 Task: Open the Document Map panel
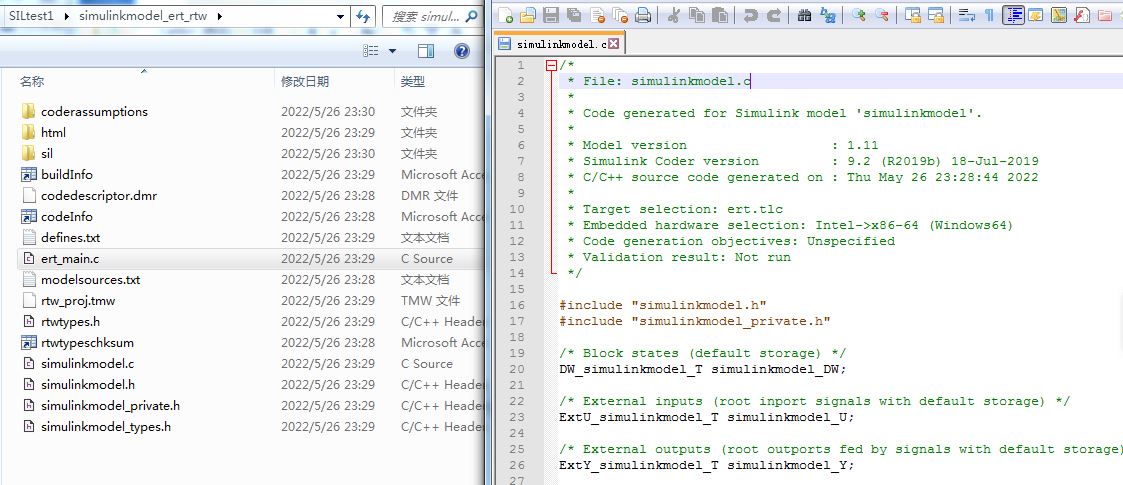[x=1059, y=14]
